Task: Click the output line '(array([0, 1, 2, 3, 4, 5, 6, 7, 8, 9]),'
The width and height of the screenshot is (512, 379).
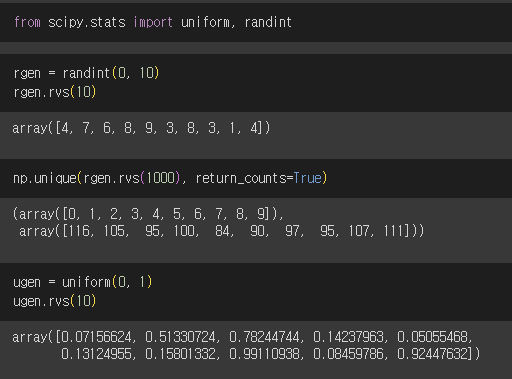Action: [148, 214]
